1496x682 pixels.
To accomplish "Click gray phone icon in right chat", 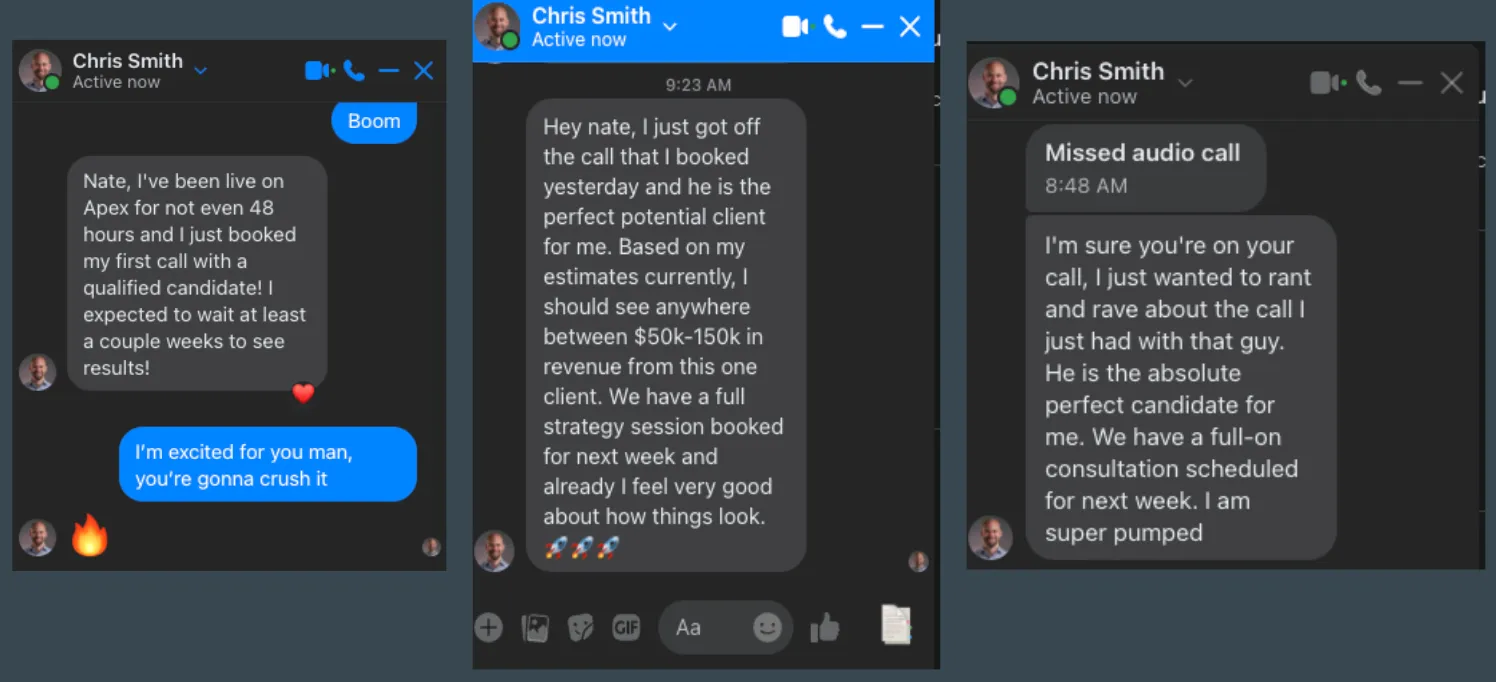I will (1369, 83).
